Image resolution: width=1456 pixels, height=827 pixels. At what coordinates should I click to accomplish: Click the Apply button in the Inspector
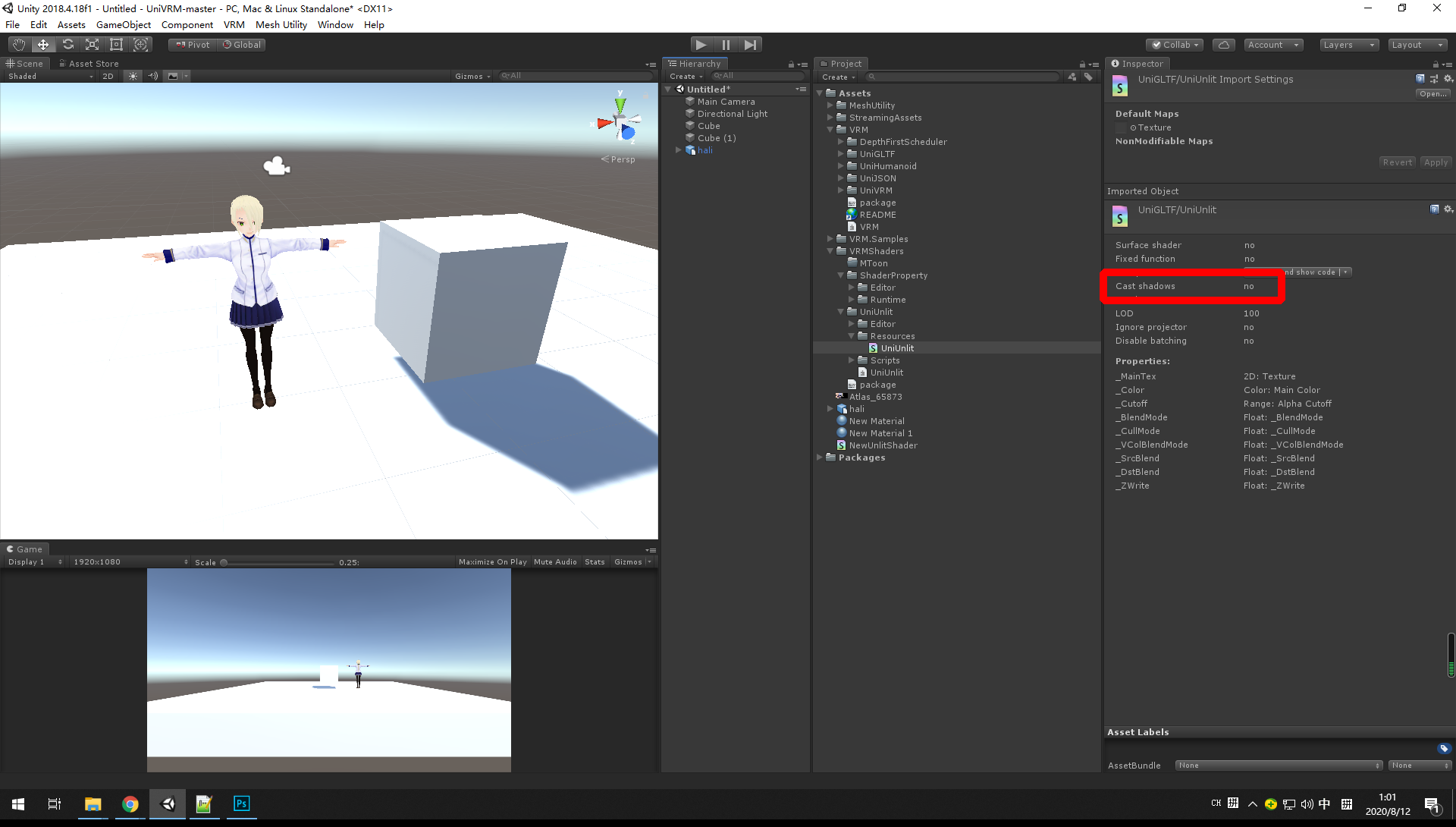pos(1436,162)
